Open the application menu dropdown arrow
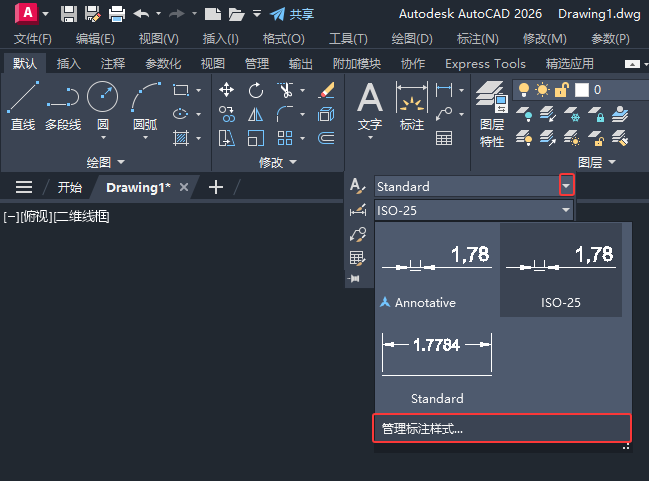Viewport: 649px width, 481px height. pyautogui.click(x=46, y=14)
